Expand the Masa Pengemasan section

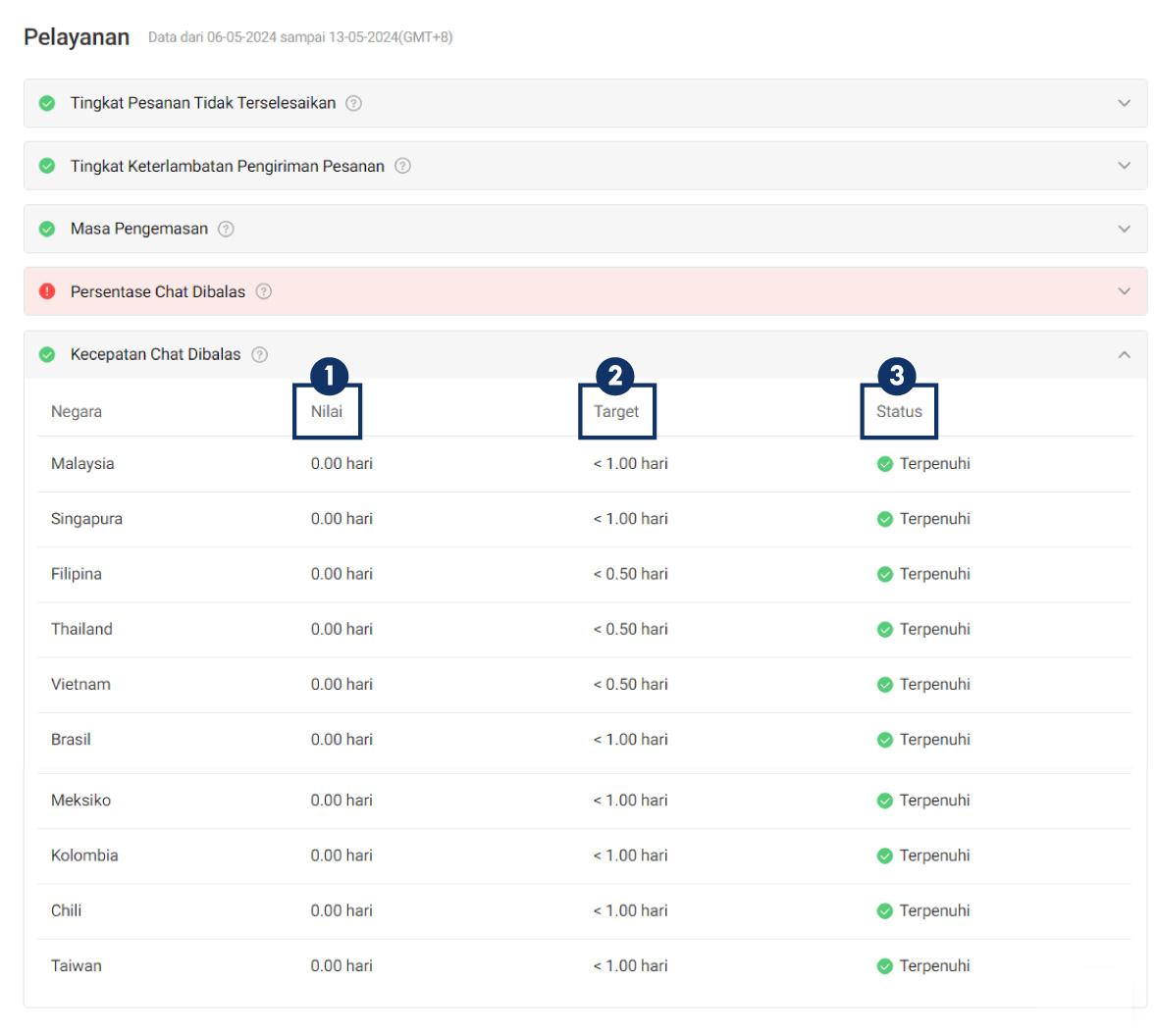tap(1124, 229)
